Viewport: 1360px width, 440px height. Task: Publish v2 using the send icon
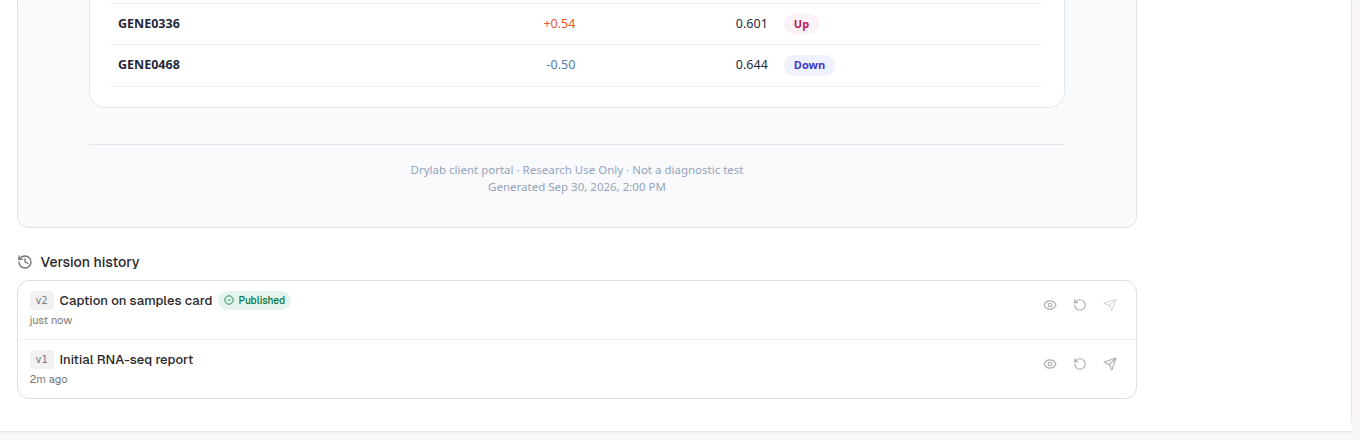click(1110, 305)
